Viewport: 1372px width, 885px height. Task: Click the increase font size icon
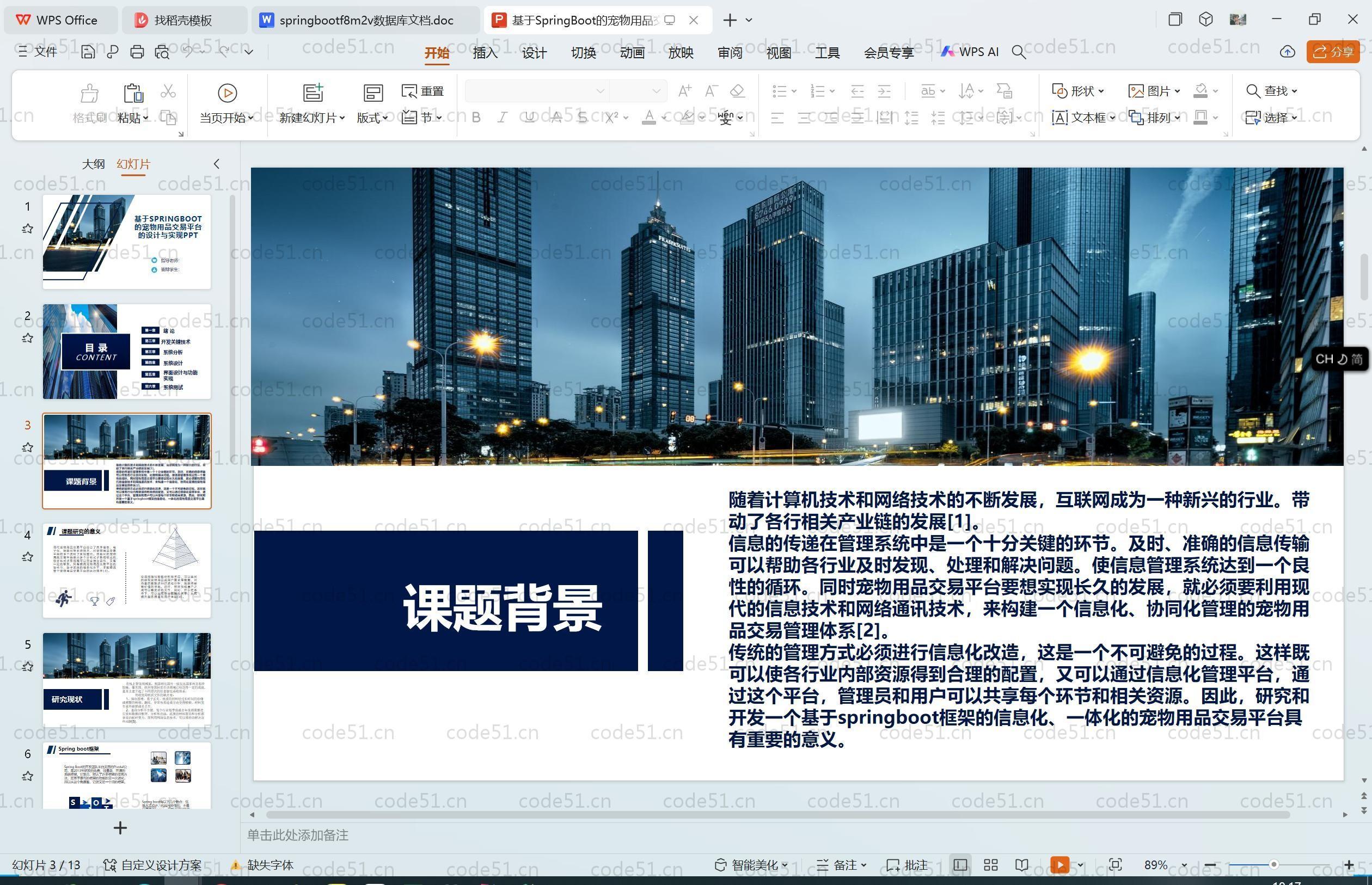[x=684, y=91]
